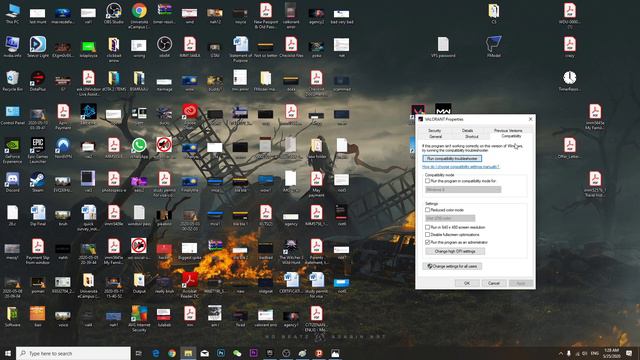
Task: Check Run in 640 x 480 resolution
Action: point(428,227)
